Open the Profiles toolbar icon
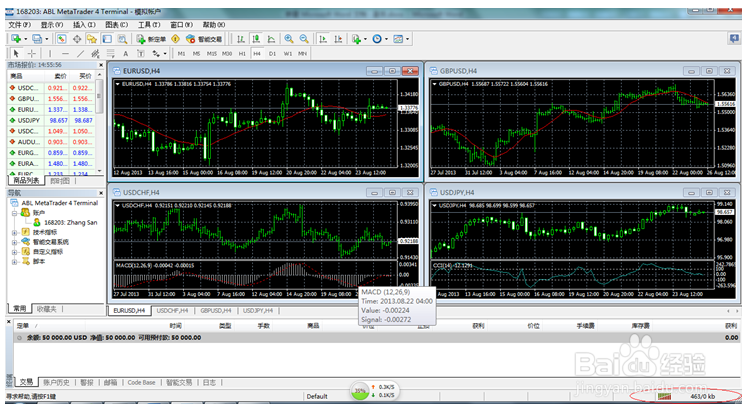This screenshot has width=749, height=414. pyautogui.click(x=37, y=39)
